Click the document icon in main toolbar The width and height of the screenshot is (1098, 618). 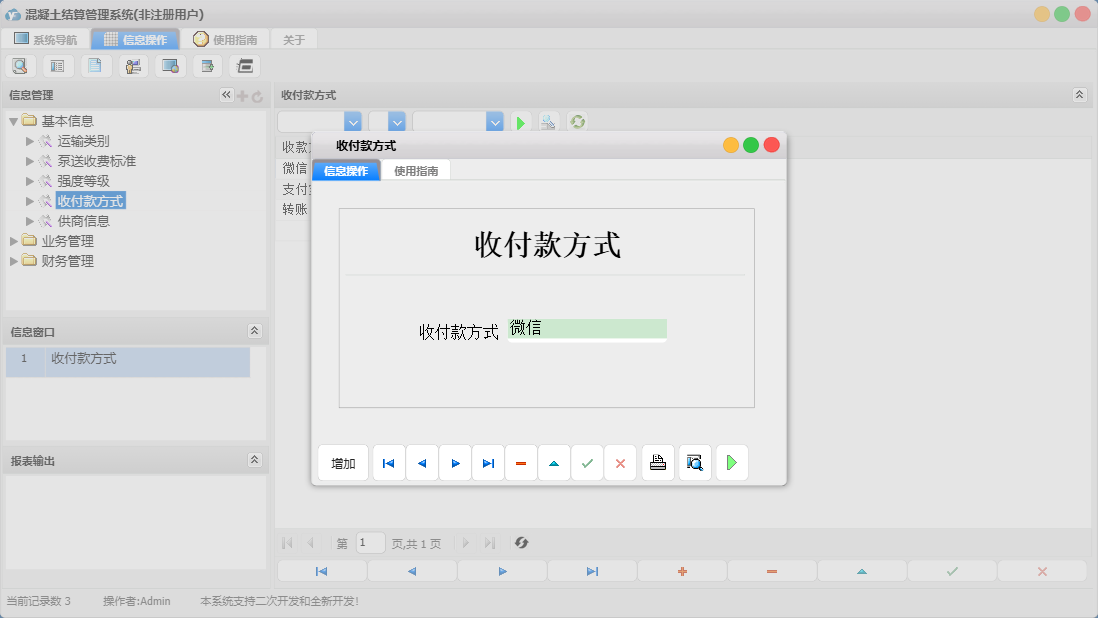(x=95, y=65)
